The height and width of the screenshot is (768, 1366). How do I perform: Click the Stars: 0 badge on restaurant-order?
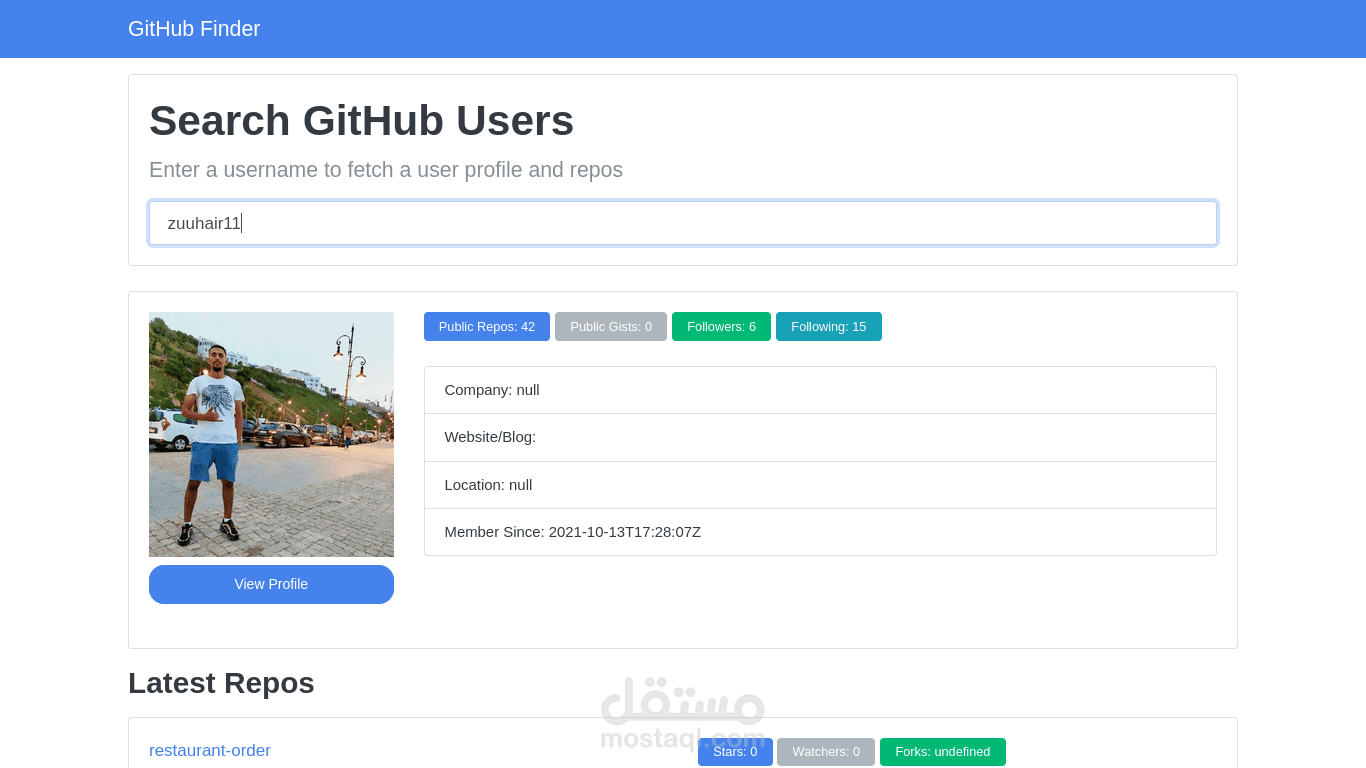tap(735, 751)
